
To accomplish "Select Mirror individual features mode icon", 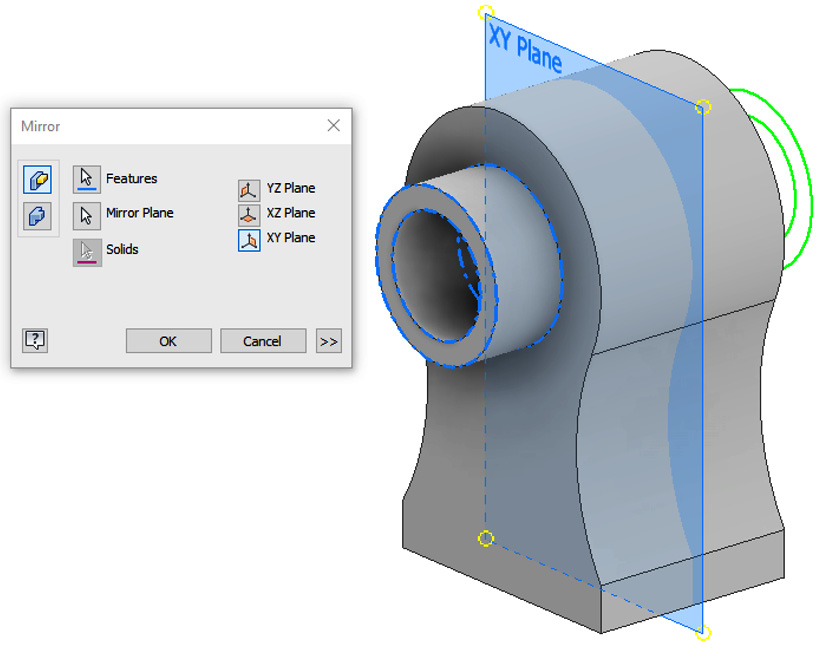I will coord(37,180).
